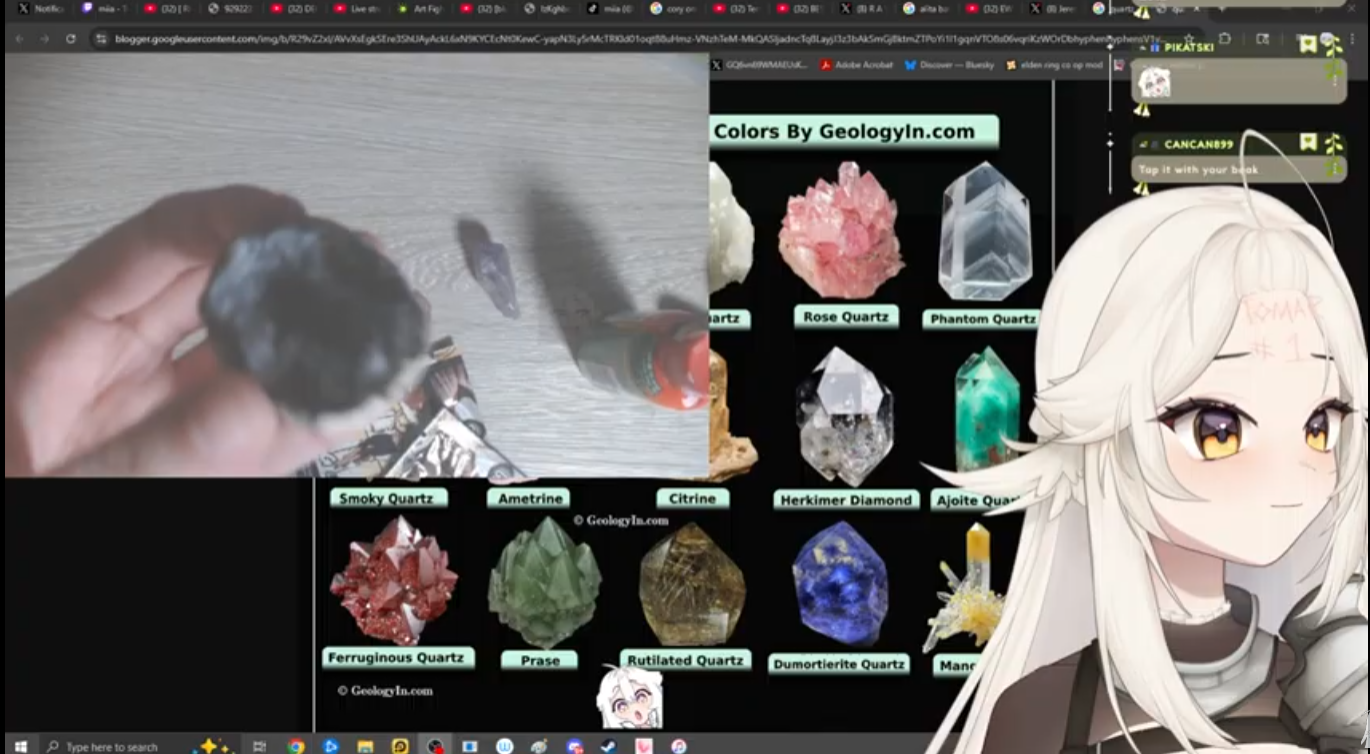Click the Dumortierite Quartz label

(x=840, y=664)
